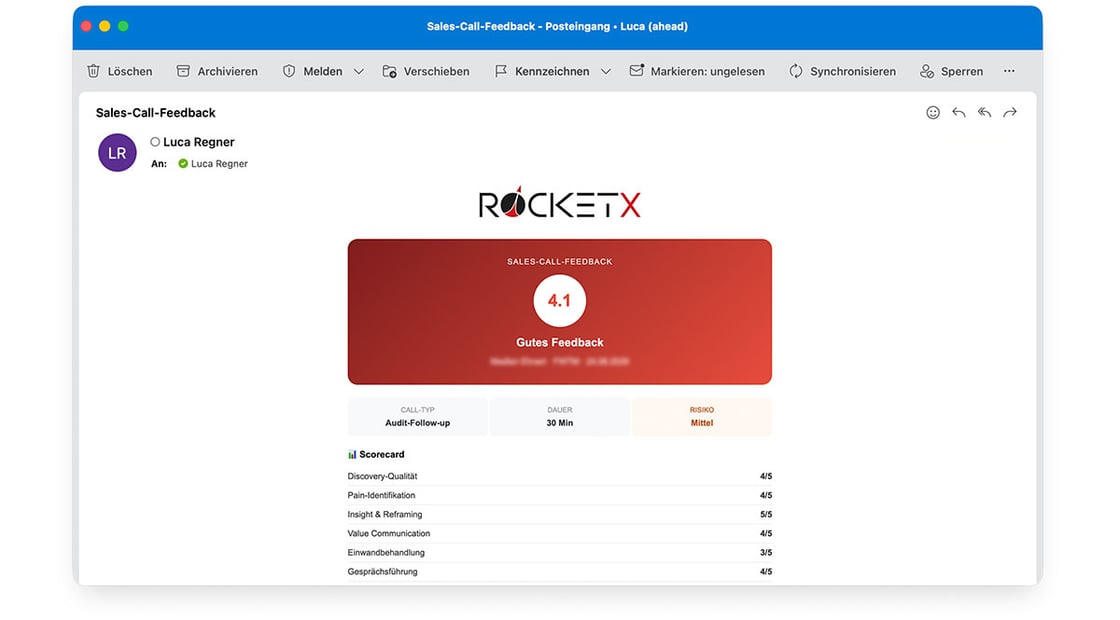
Task: Click the Risiko Mittel card
Action: [701, 416]
